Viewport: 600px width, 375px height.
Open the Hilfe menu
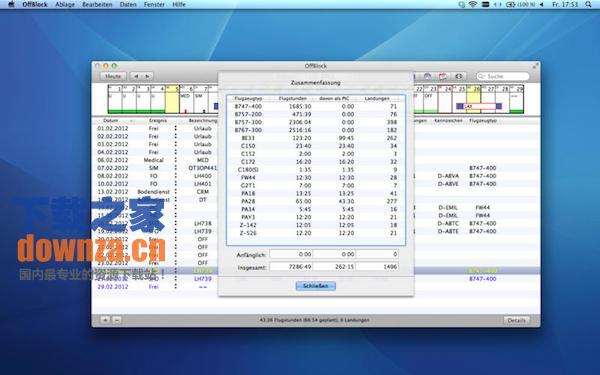[179, 5]
